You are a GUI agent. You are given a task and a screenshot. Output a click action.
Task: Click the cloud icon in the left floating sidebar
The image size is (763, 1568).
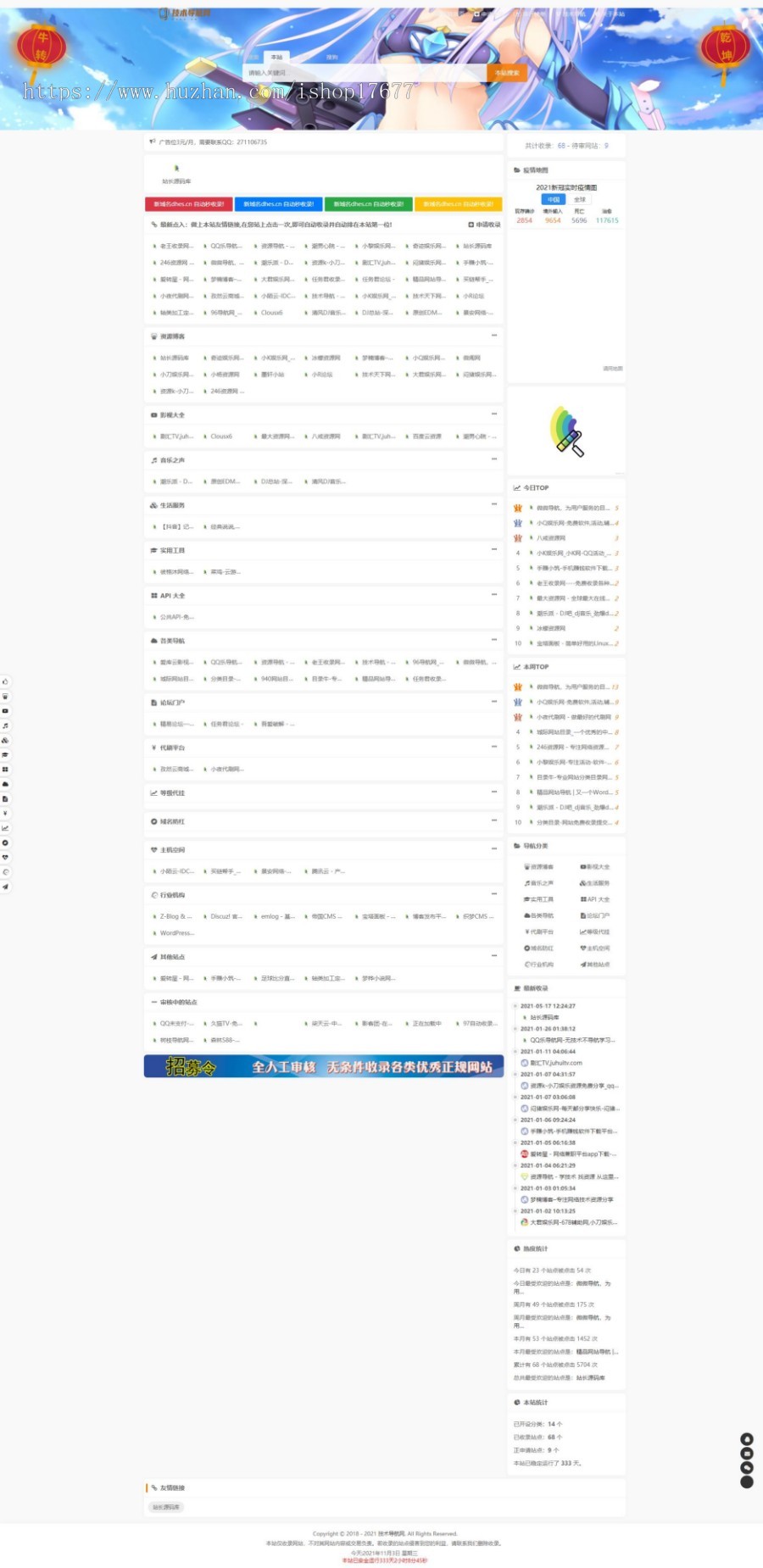(x=5, y=784)
